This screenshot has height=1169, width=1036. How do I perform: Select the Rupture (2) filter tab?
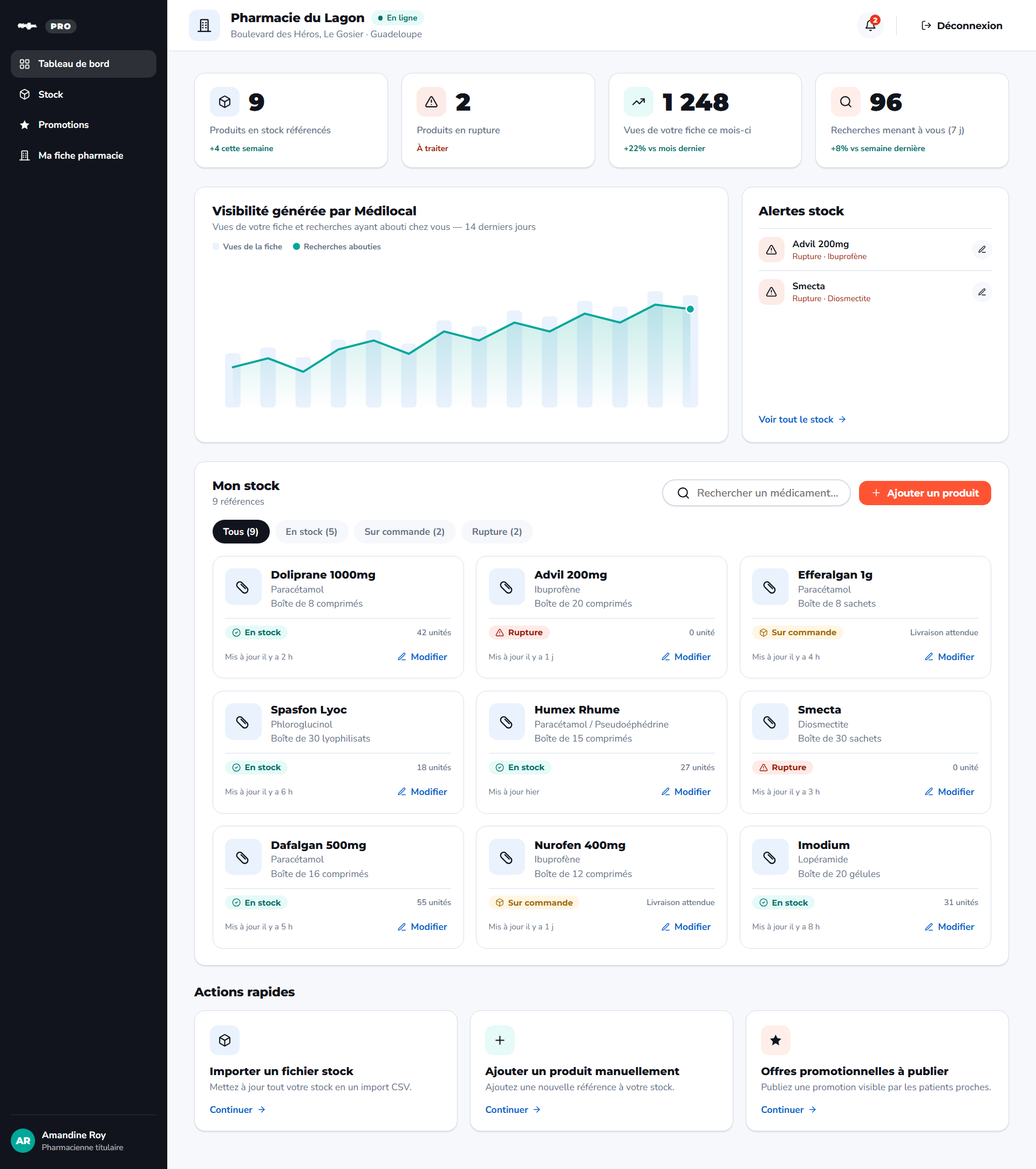pos(496,531)
